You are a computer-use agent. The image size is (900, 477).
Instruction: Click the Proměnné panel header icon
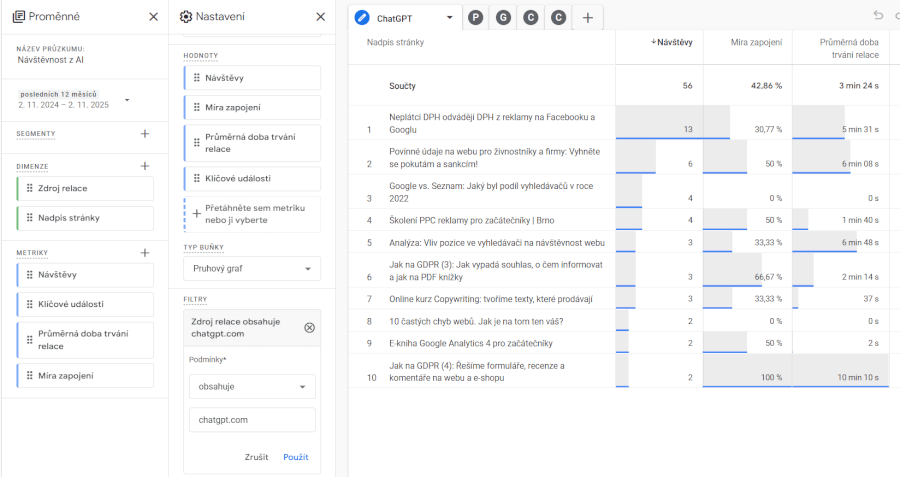point(19,17)
